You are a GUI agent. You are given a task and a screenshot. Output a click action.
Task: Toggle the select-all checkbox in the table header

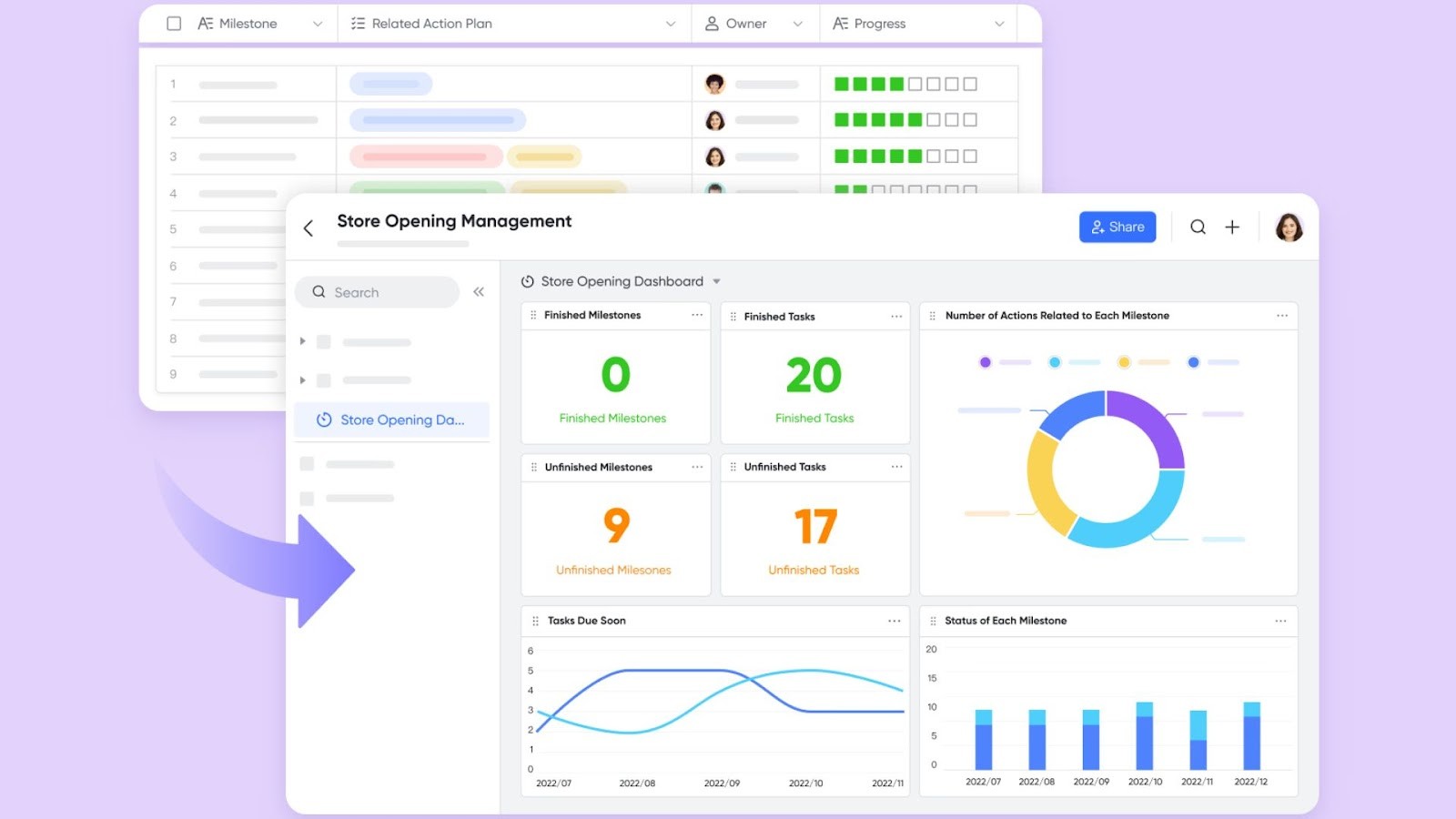(x=173, y=24)
